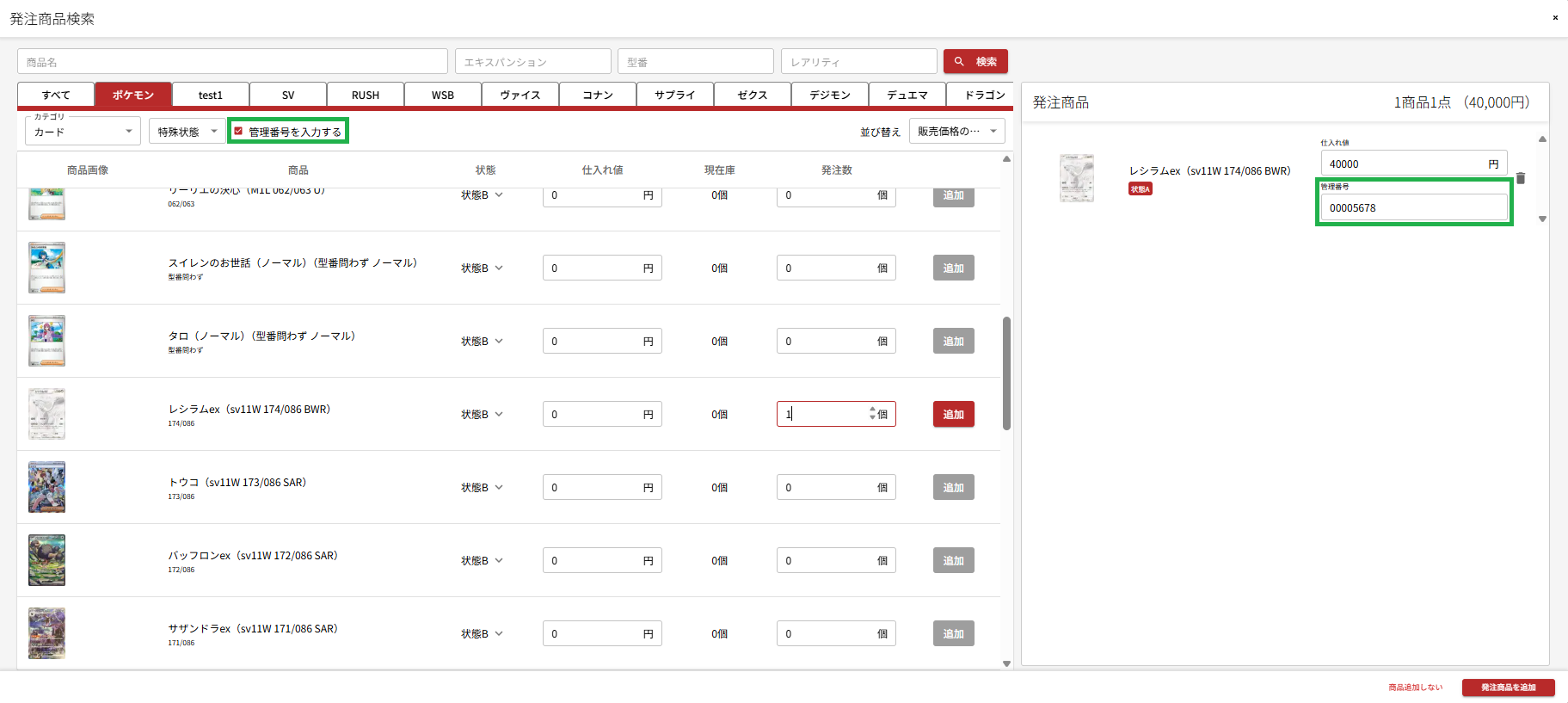
Task: Select the SV tab
Action: [x=288, y=95]
